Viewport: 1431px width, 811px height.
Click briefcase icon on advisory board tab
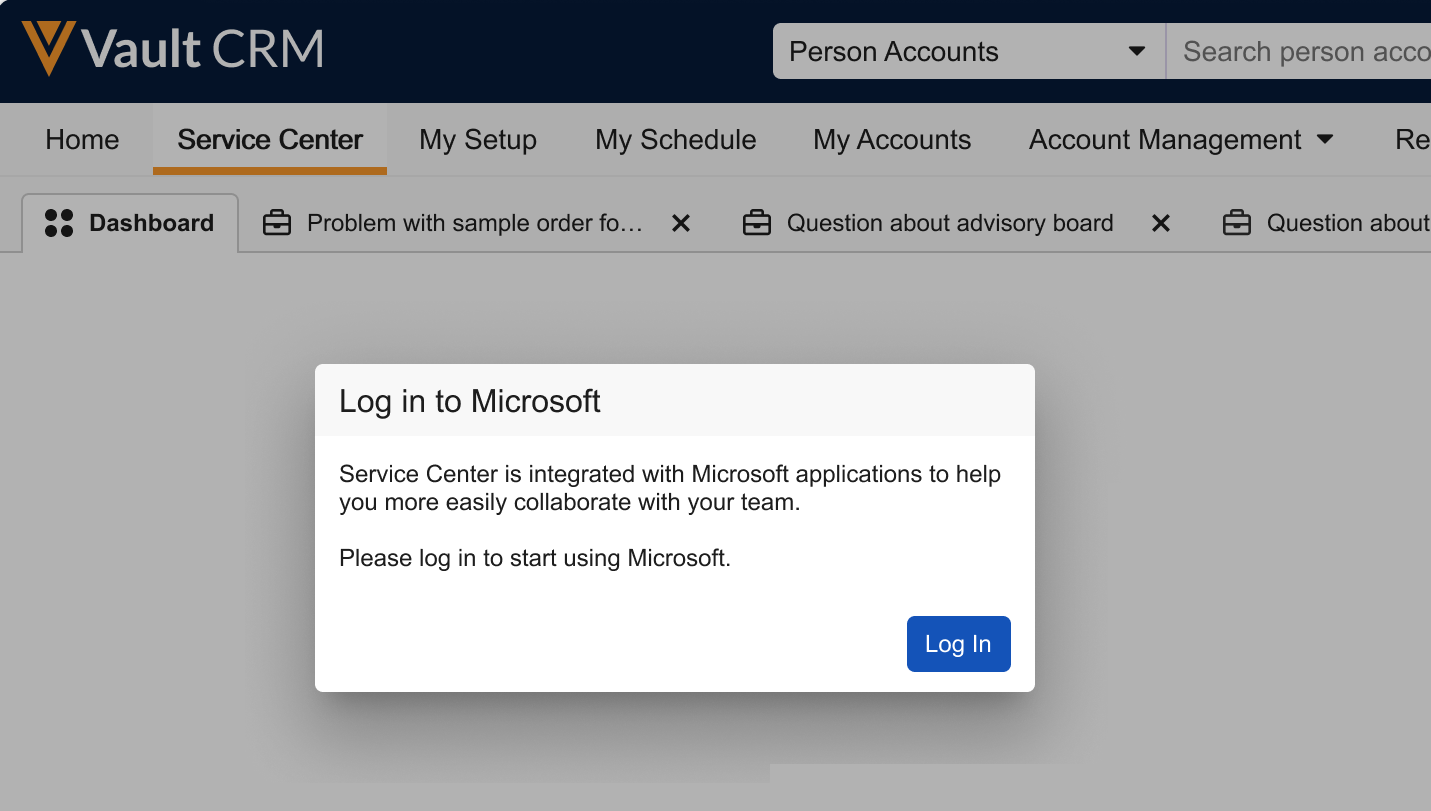[x=757, y=223]
